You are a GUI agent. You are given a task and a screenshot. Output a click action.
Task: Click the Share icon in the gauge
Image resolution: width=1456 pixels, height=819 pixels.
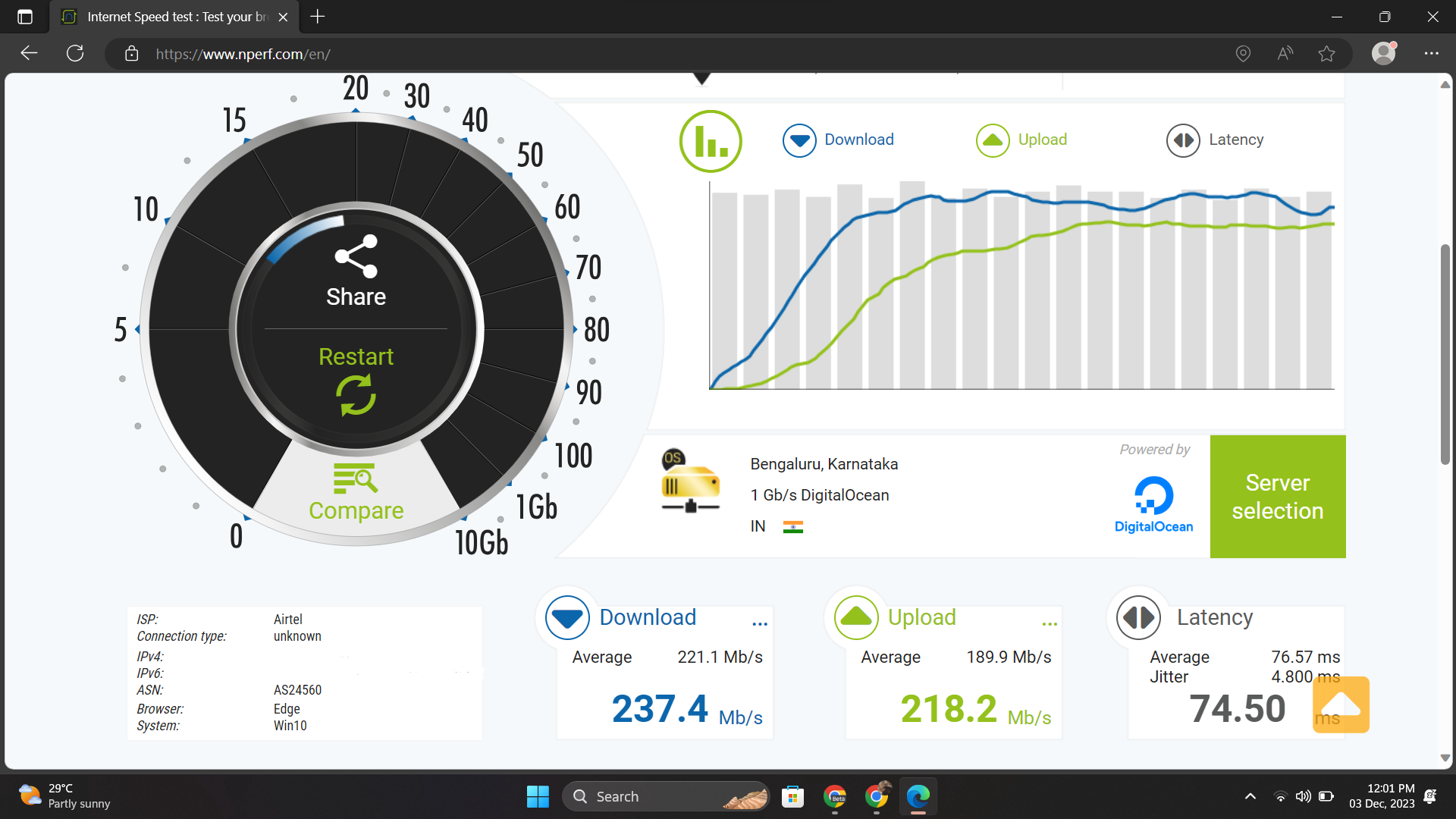point(356,256)
